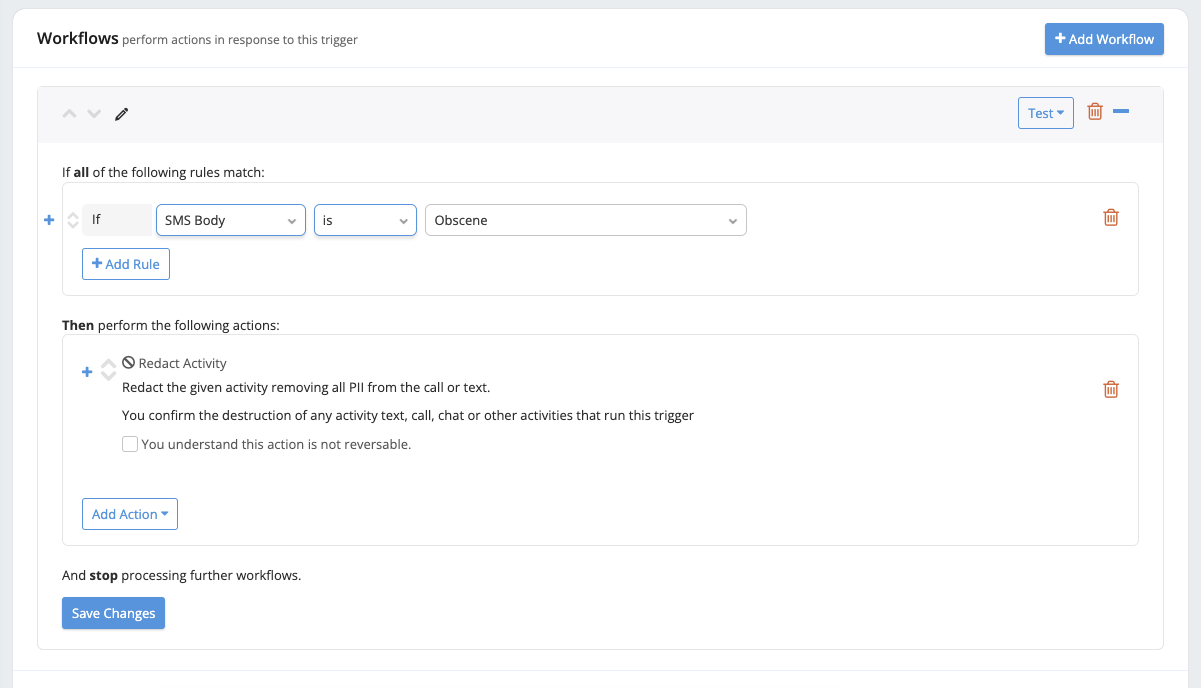Image resolution: width=1201 pixels, height=688 pixels.
Task: Move the workflow down with the down chevron
Action: pyautogui.click(x=94, y=114)
